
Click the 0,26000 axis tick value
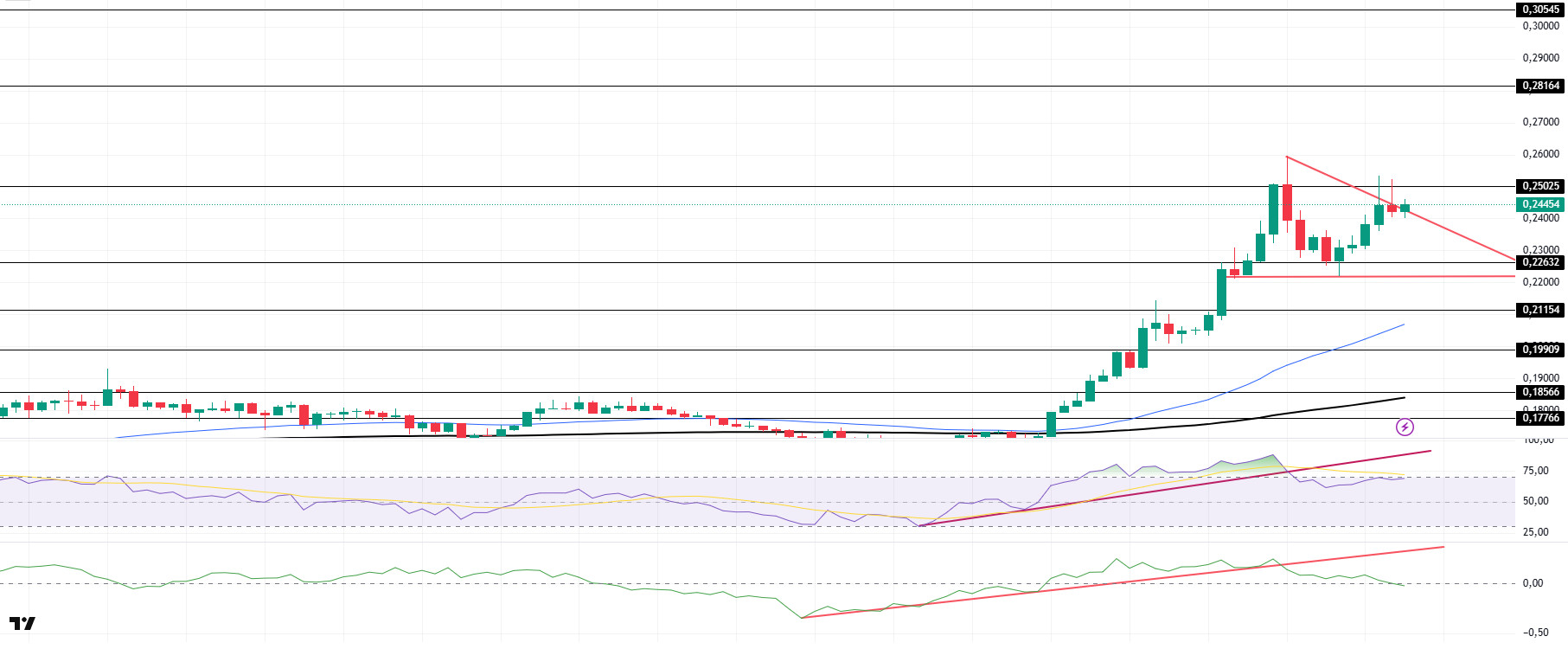pyautogui.click(x=1541, y=154)
